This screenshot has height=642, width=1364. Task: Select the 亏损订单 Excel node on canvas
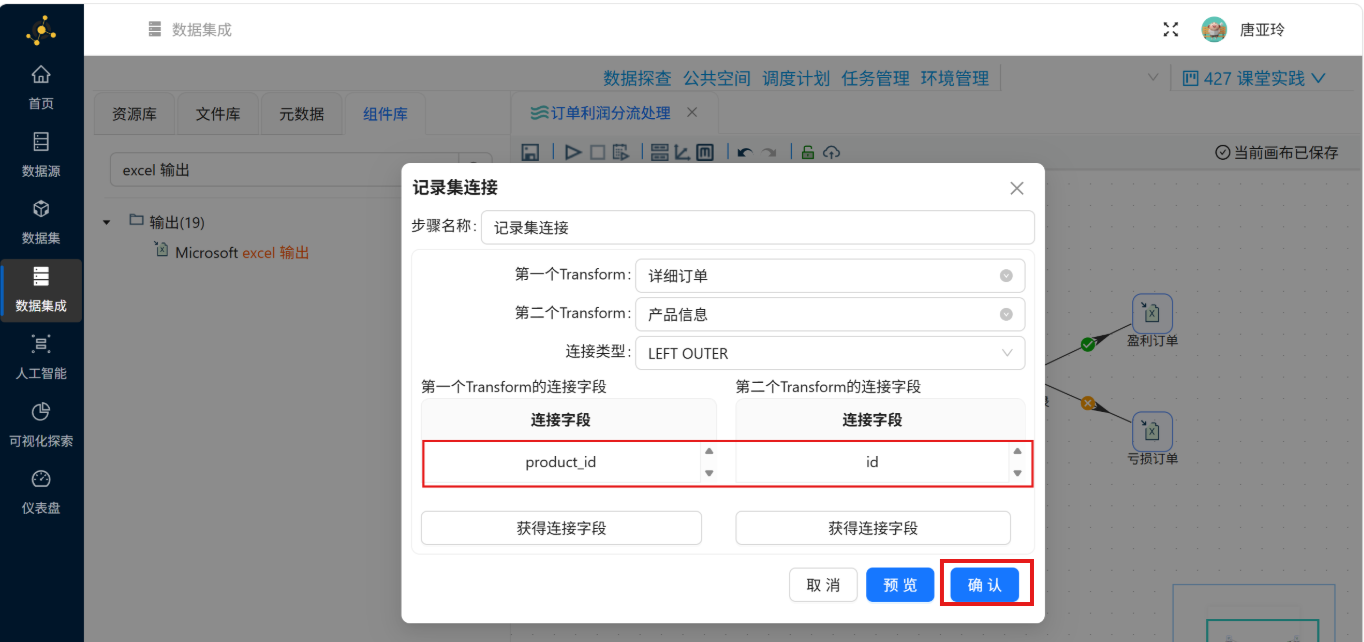click(1152, 431)
